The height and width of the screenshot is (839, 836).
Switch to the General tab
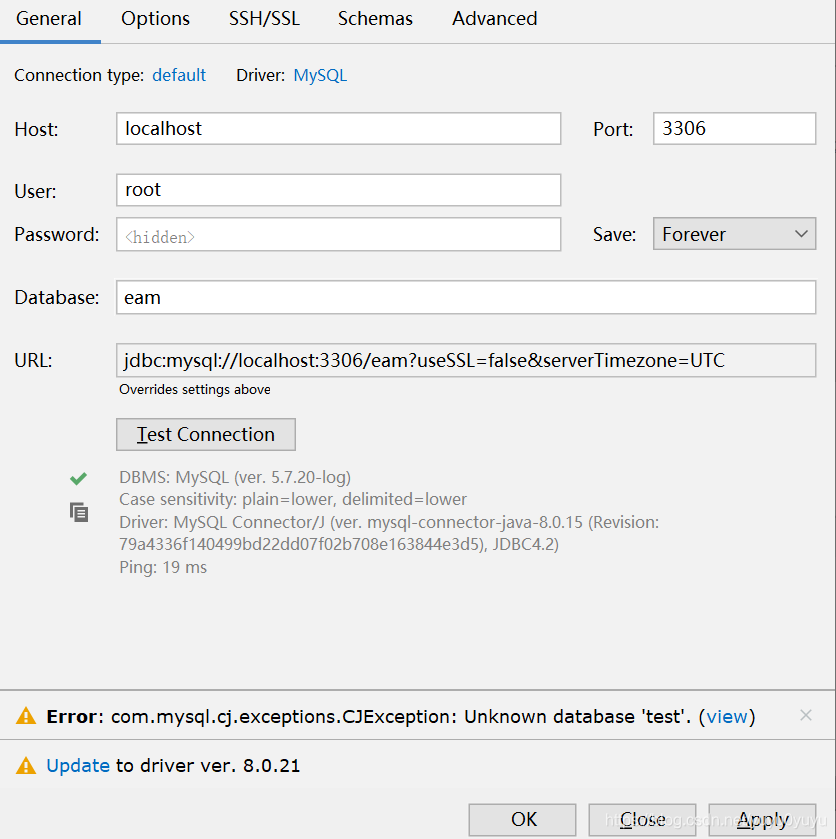[49, 19]
